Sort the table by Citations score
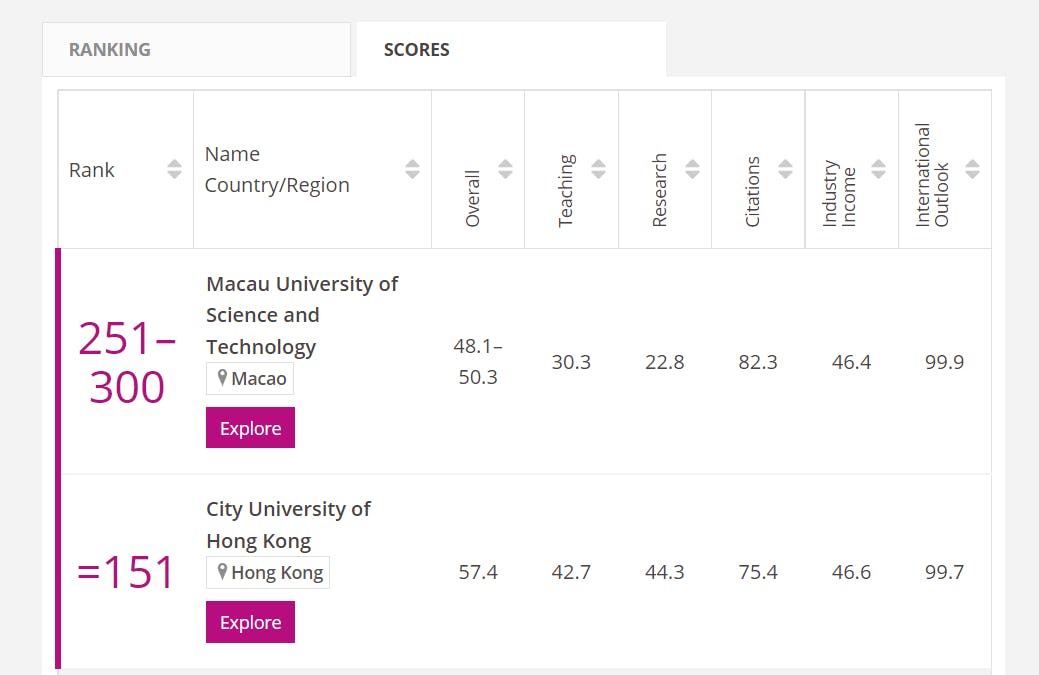Image resolution: width=1039 pixels, height=675 pixels. 785,169
